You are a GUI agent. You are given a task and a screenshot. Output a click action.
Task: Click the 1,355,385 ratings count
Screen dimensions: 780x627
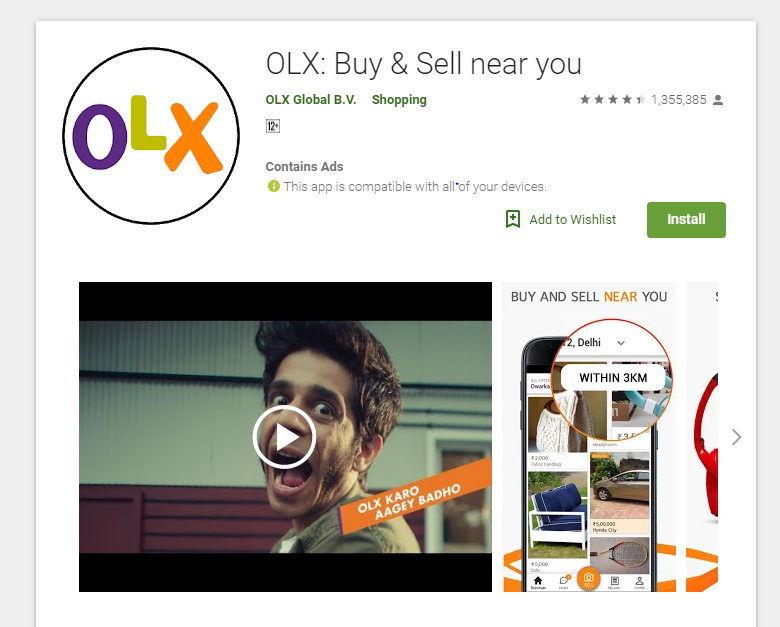tap(679, 100)
